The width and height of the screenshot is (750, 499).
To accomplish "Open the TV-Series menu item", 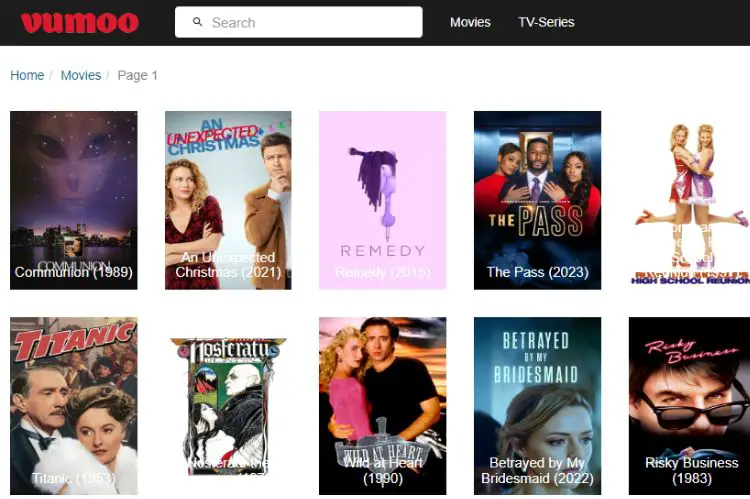I will (x=546, y=22).
